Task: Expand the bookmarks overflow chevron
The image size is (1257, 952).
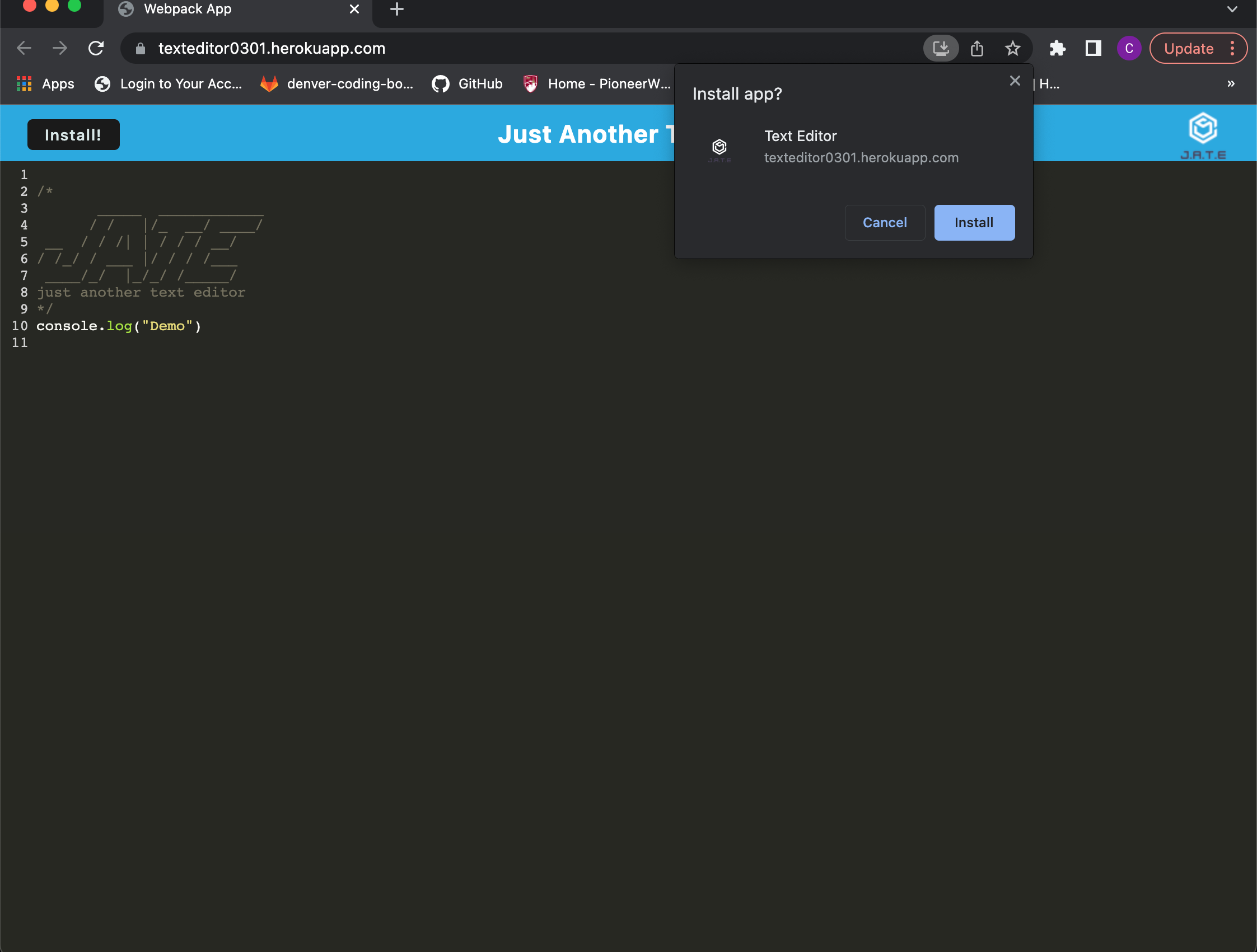Action: click(1231, 83)
